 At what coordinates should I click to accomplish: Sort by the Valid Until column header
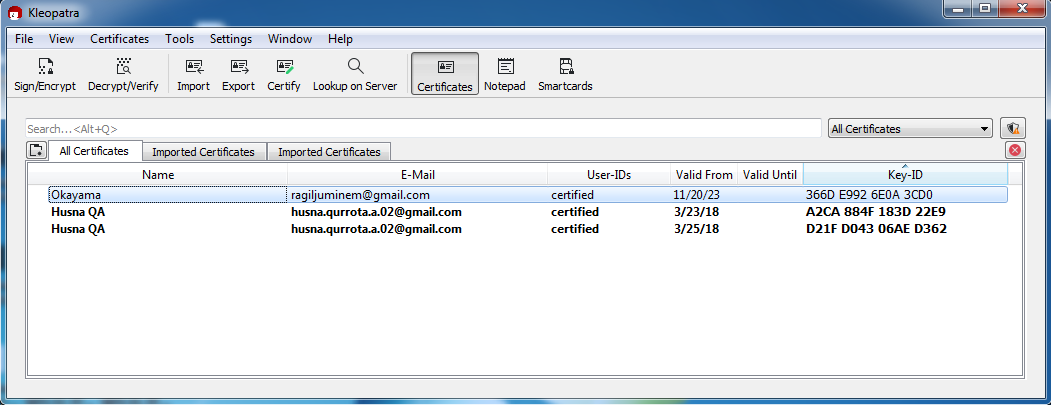pos(770,175)
